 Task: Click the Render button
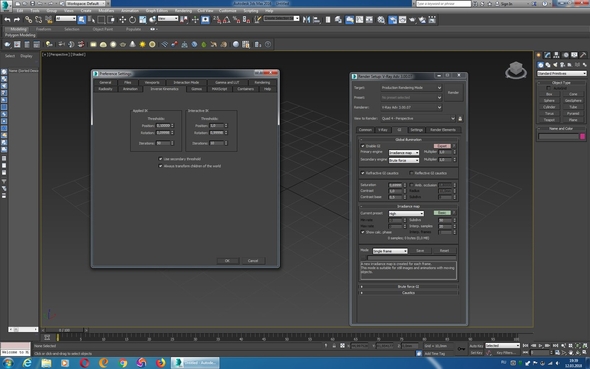[453, 93]
